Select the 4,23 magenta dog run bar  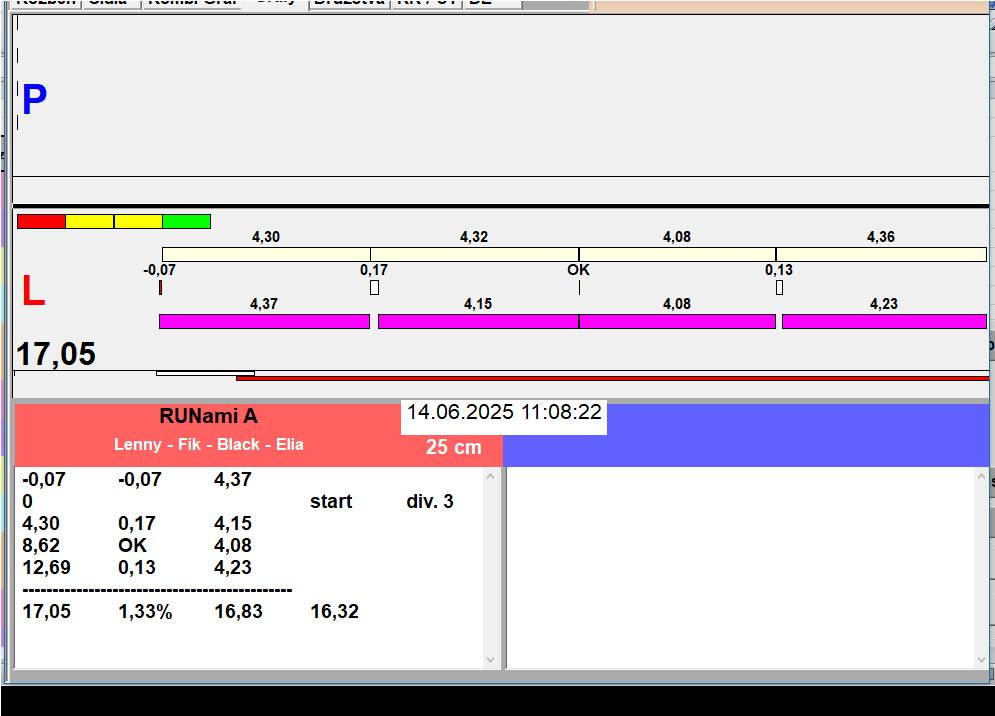tap(885, 321)
